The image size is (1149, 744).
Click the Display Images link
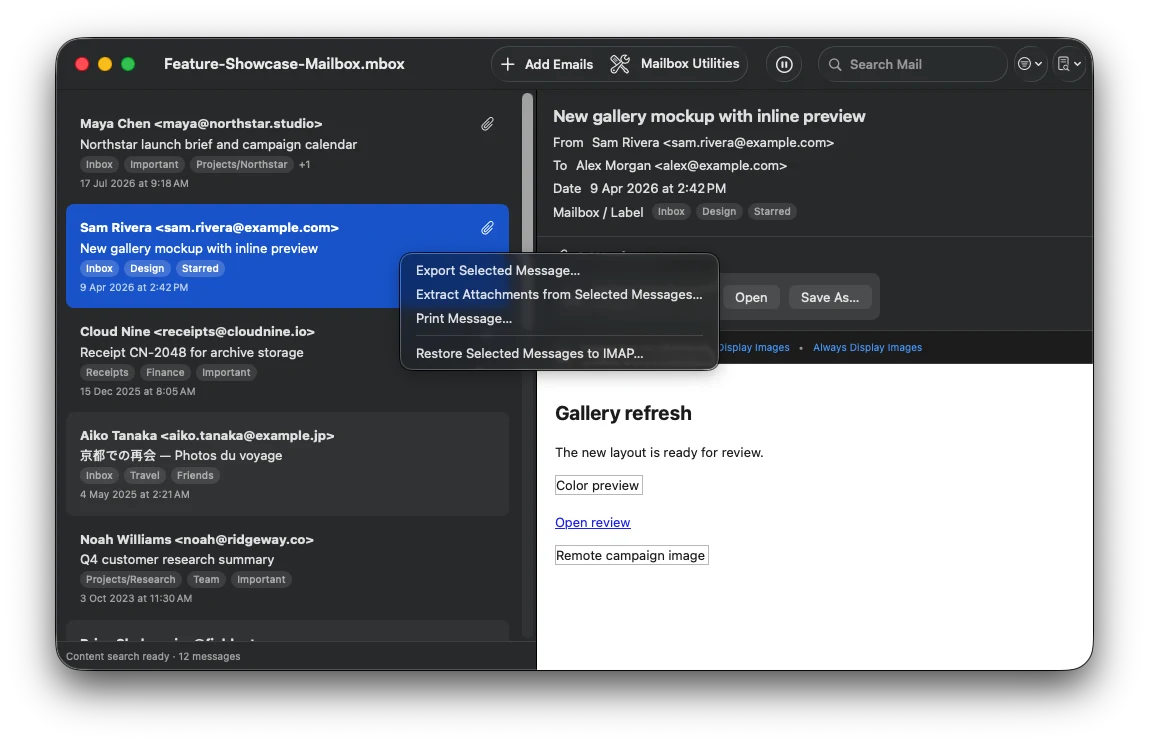click(754, 347)
